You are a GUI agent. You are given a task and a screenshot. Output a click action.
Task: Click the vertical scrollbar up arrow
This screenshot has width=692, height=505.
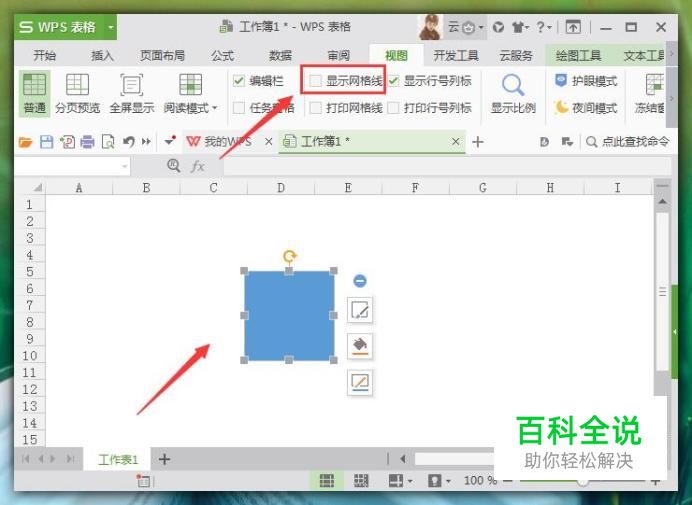[662, 202]
